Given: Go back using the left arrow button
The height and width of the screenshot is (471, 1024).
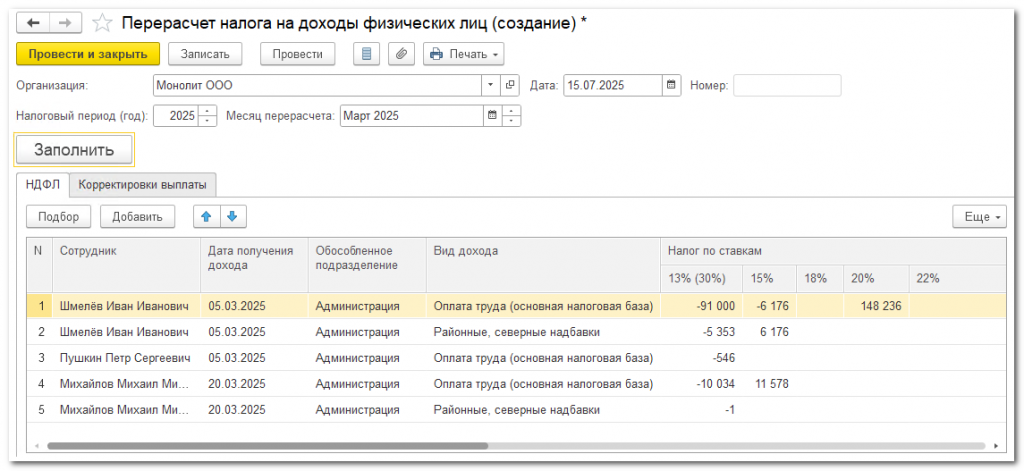Looking at the screenshot, I should click(x=33, y=23).
